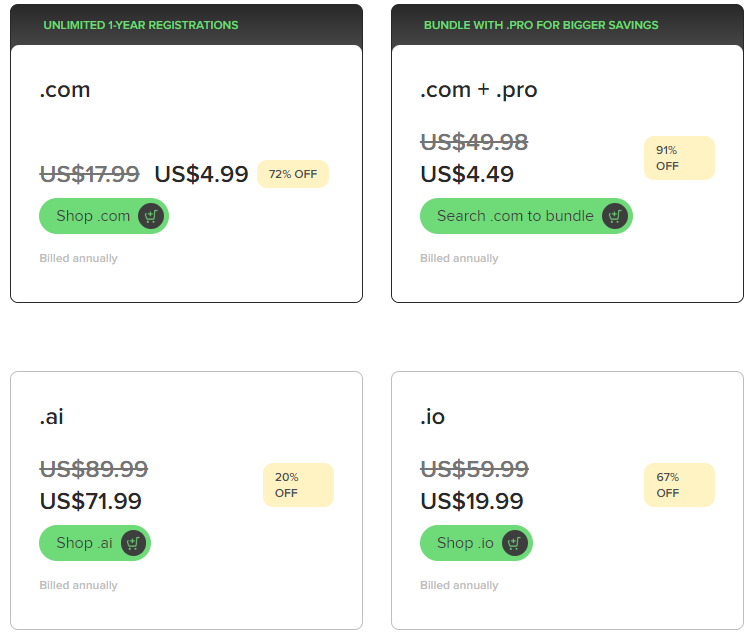The width and height of the screenshot is (751, 640).
Task: Click the 91% OFF badge
Action: click(679, 158)
